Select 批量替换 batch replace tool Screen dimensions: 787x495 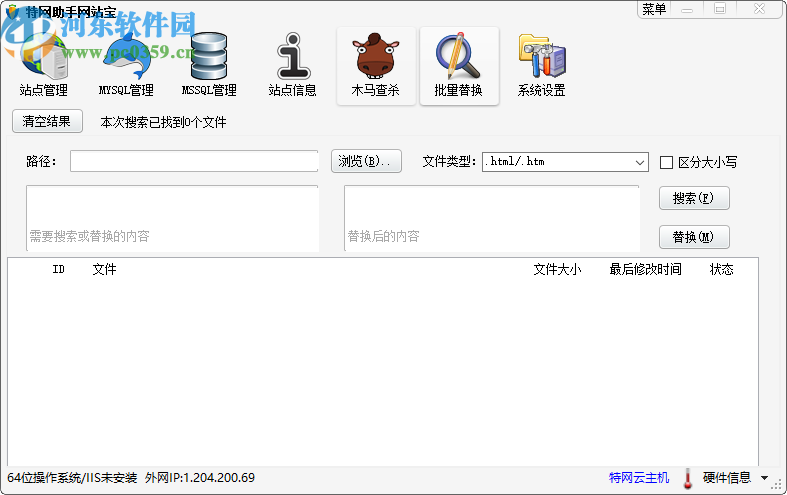coord(459,65)
